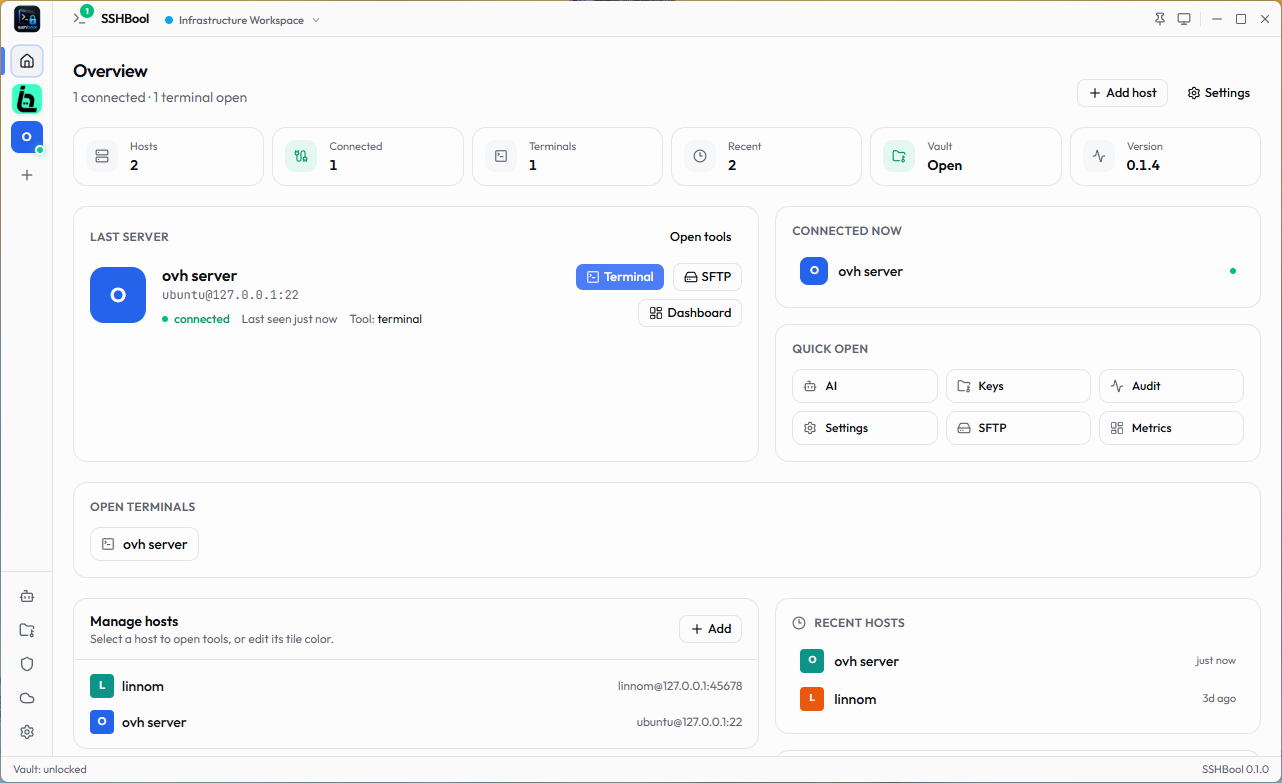Click the Terminals count card

click(x=567, y=156)
